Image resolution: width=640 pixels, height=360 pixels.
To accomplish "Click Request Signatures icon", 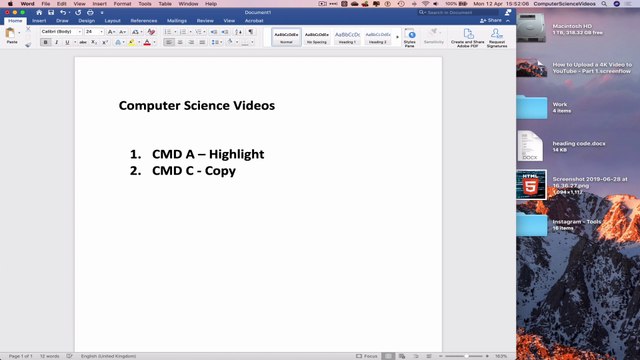I will coord(497,38).
